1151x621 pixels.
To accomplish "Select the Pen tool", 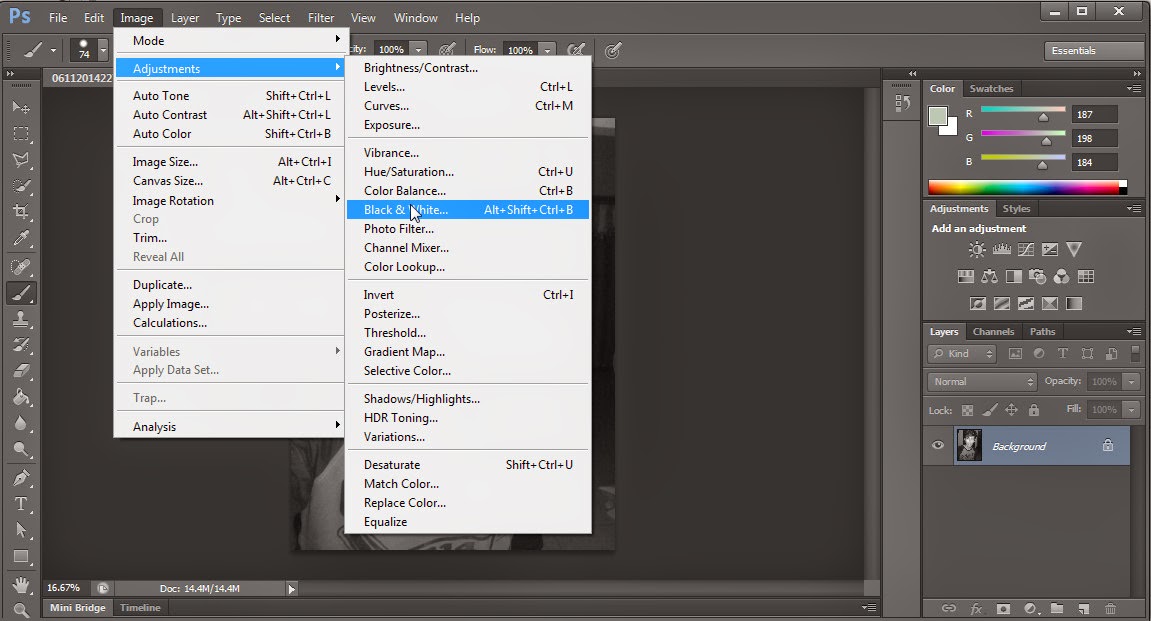I will (x=21, y=478).
